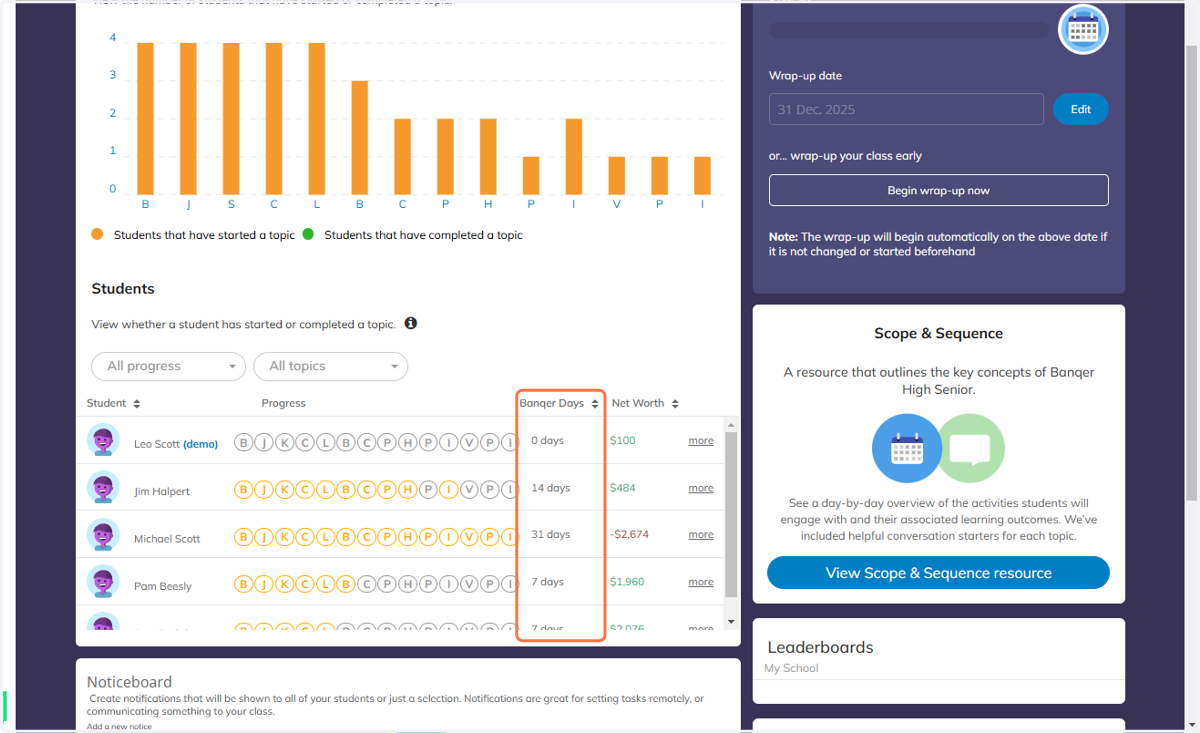Click Michael Scott's net worth of -$2,674
1200x733 pixels.
click(630, 534)
